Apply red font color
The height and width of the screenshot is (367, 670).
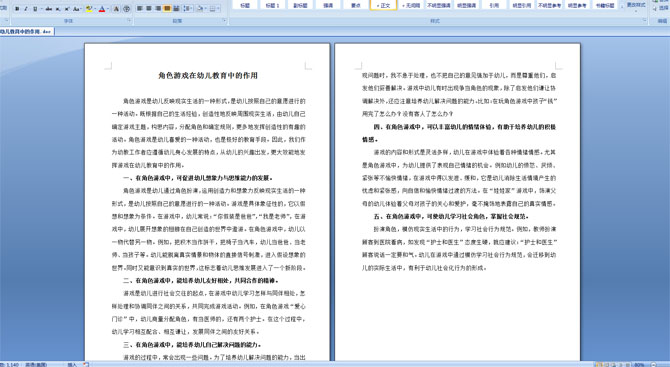102,9
